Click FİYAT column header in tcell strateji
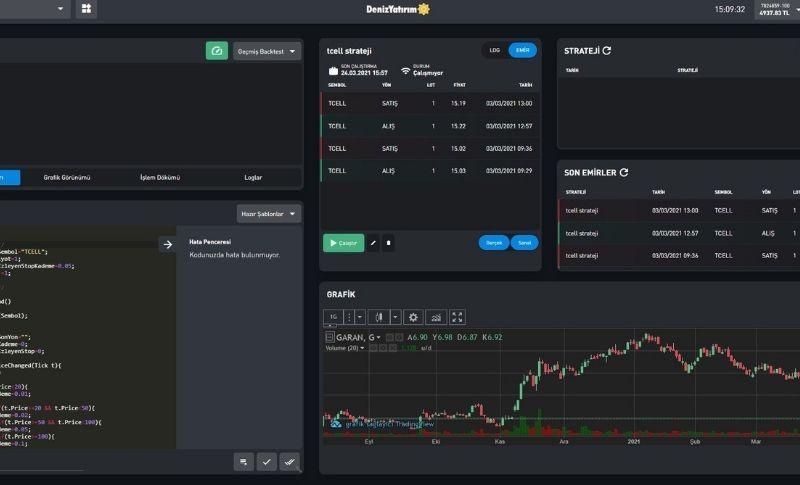 459,85
